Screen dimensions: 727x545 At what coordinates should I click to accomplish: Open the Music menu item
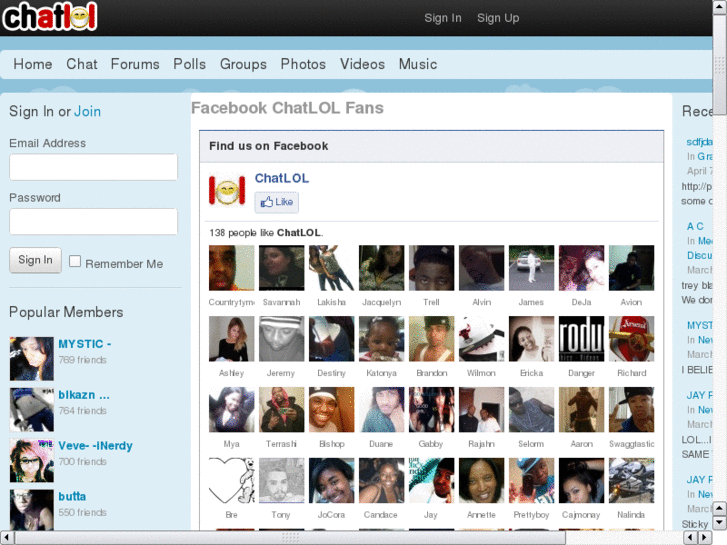[418, 64]
